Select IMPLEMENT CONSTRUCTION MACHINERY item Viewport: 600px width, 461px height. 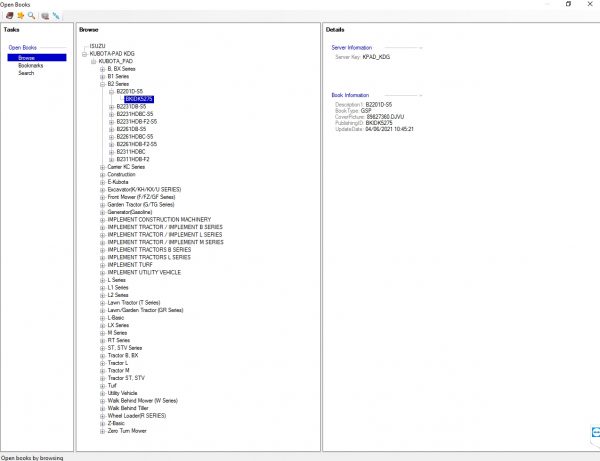click(x=159, y=220)
